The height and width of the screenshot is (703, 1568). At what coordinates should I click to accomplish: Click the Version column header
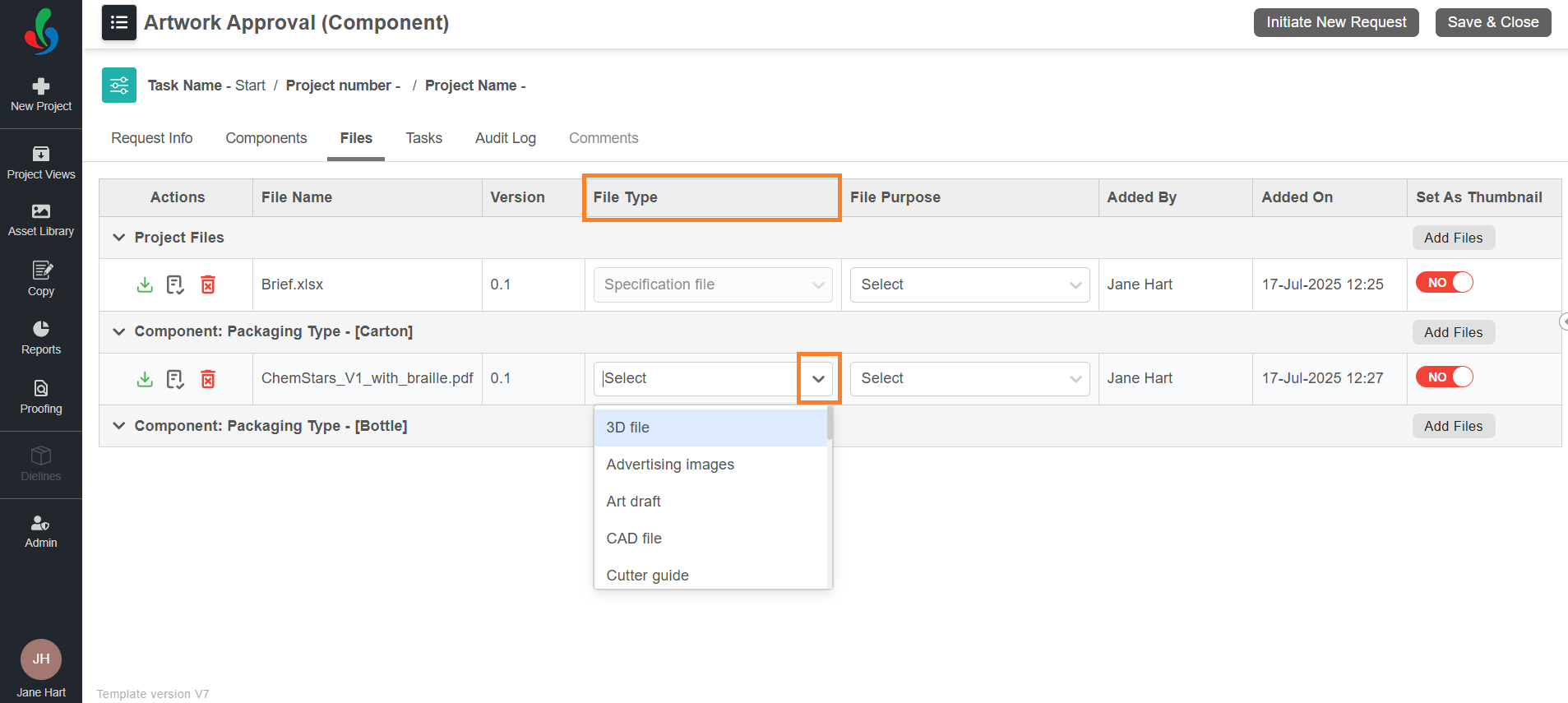click(x=533, y=197)
